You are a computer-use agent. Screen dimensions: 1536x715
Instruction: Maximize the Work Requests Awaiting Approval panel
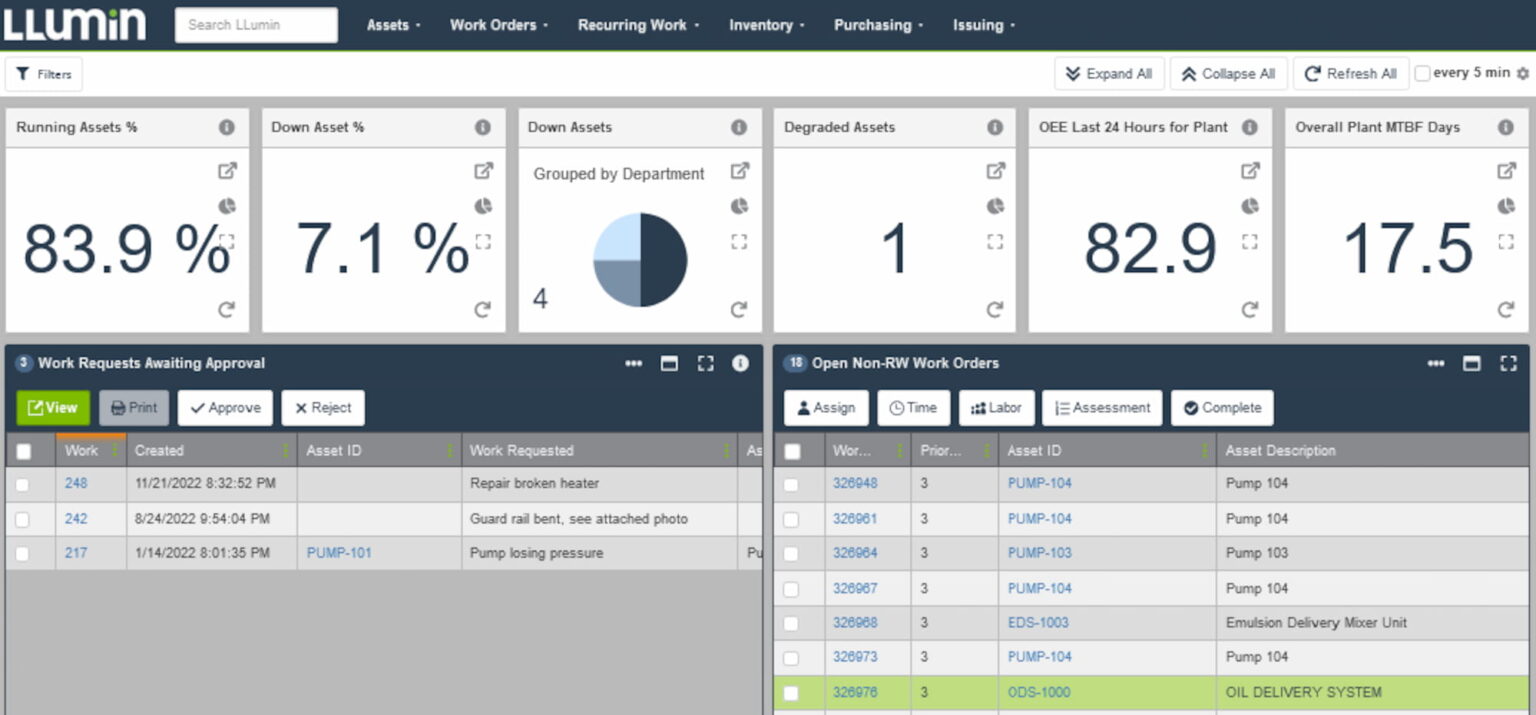point(670,363)
